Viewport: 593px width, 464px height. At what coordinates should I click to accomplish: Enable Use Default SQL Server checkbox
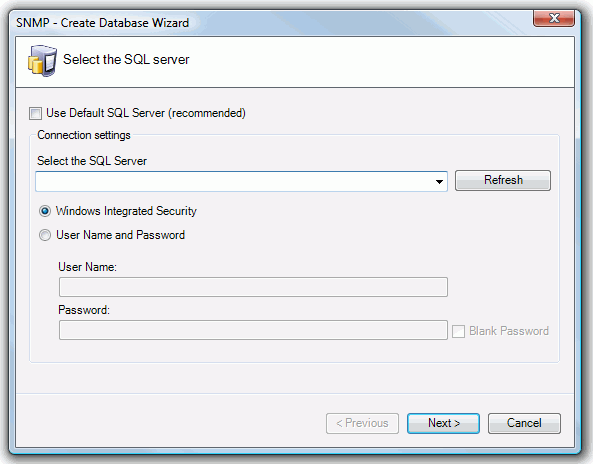(x=36, y=113)
